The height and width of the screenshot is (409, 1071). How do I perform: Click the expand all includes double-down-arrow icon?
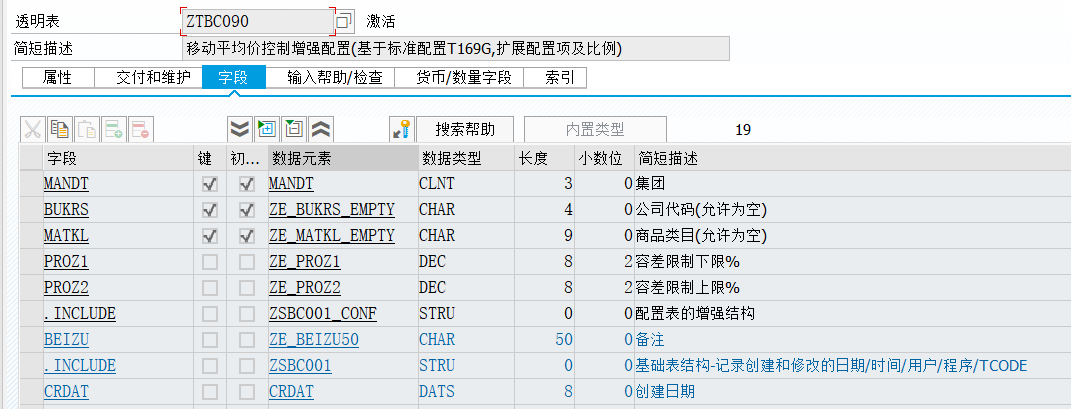tap(240, 129)
